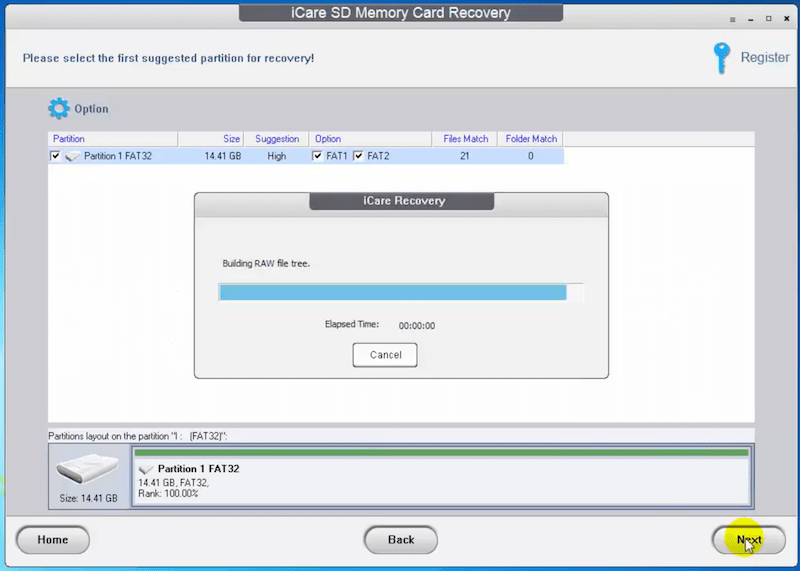Click the Folder Match value 0
The height and width of the screenshot is (571, 800).
531,156
